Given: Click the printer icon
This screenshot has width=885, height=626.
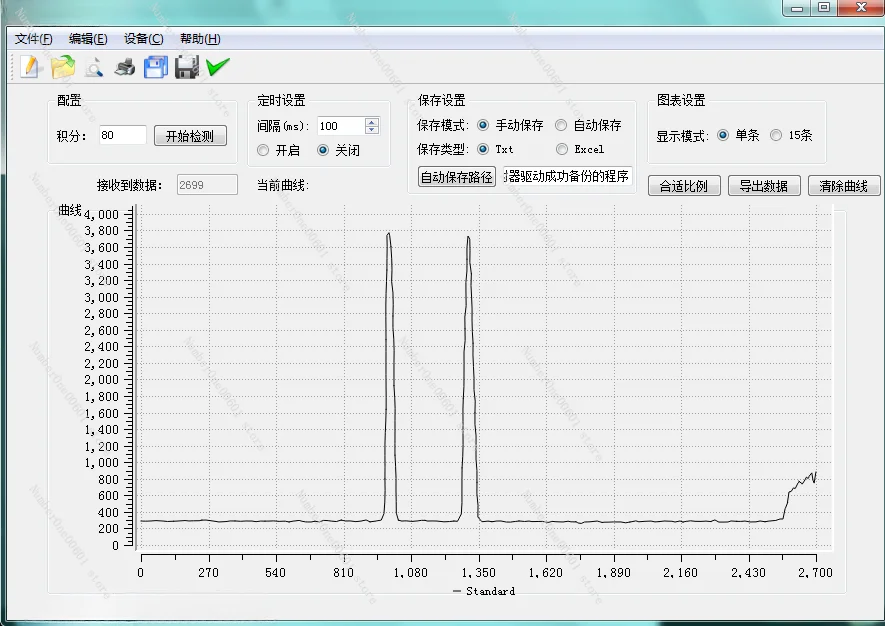Looking at the screenshot, I should 125,67.
